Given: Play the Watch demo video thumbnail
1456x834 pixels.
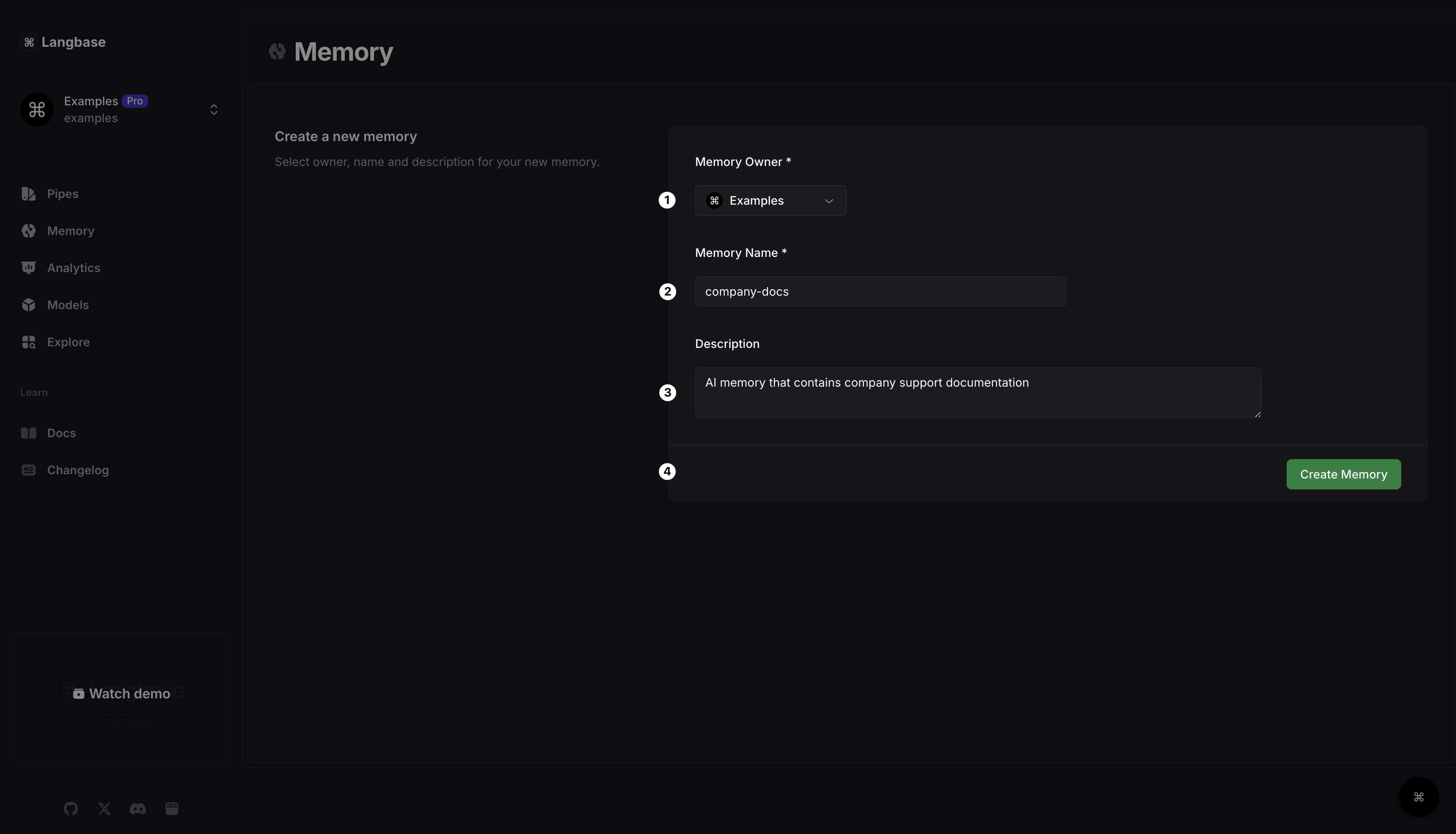Looking at the screenshot, I should (x=121, y=694).
